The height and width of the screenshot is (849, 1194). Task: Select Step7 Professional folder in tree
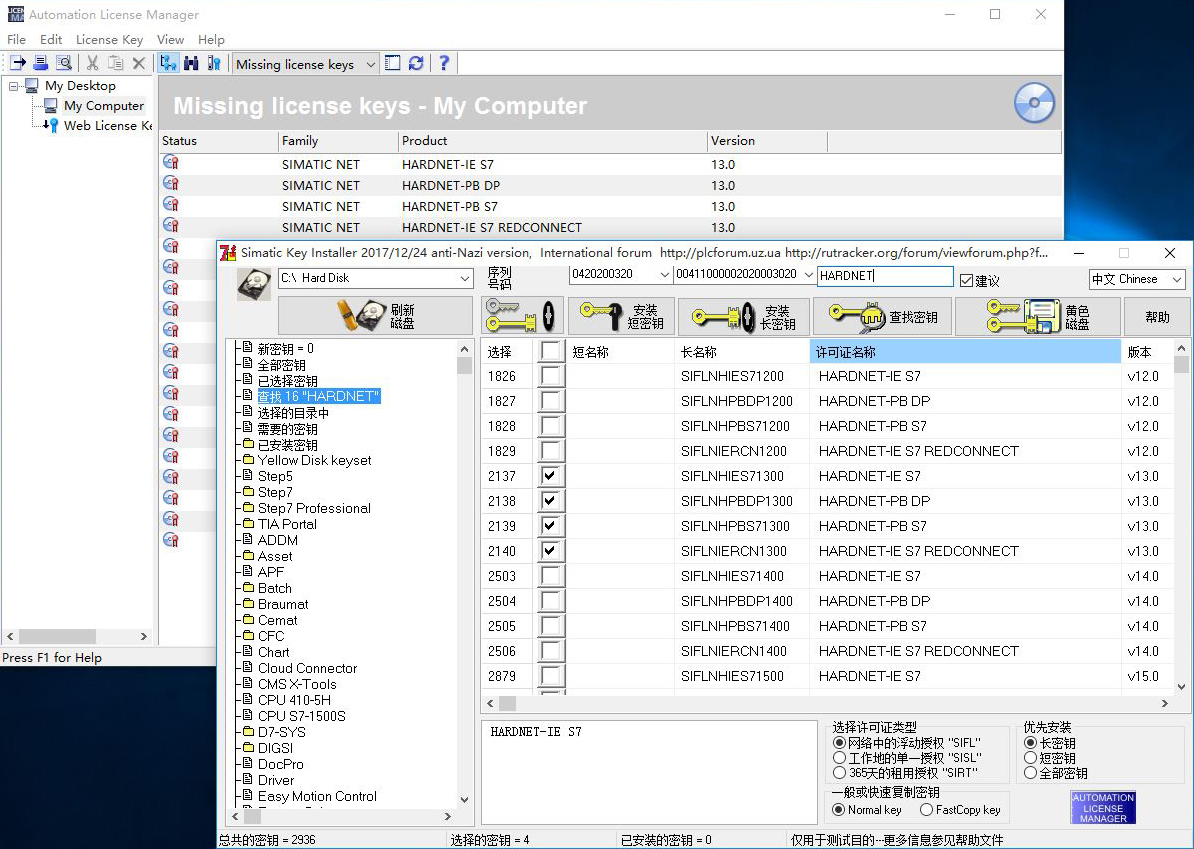tap(314, 508)
